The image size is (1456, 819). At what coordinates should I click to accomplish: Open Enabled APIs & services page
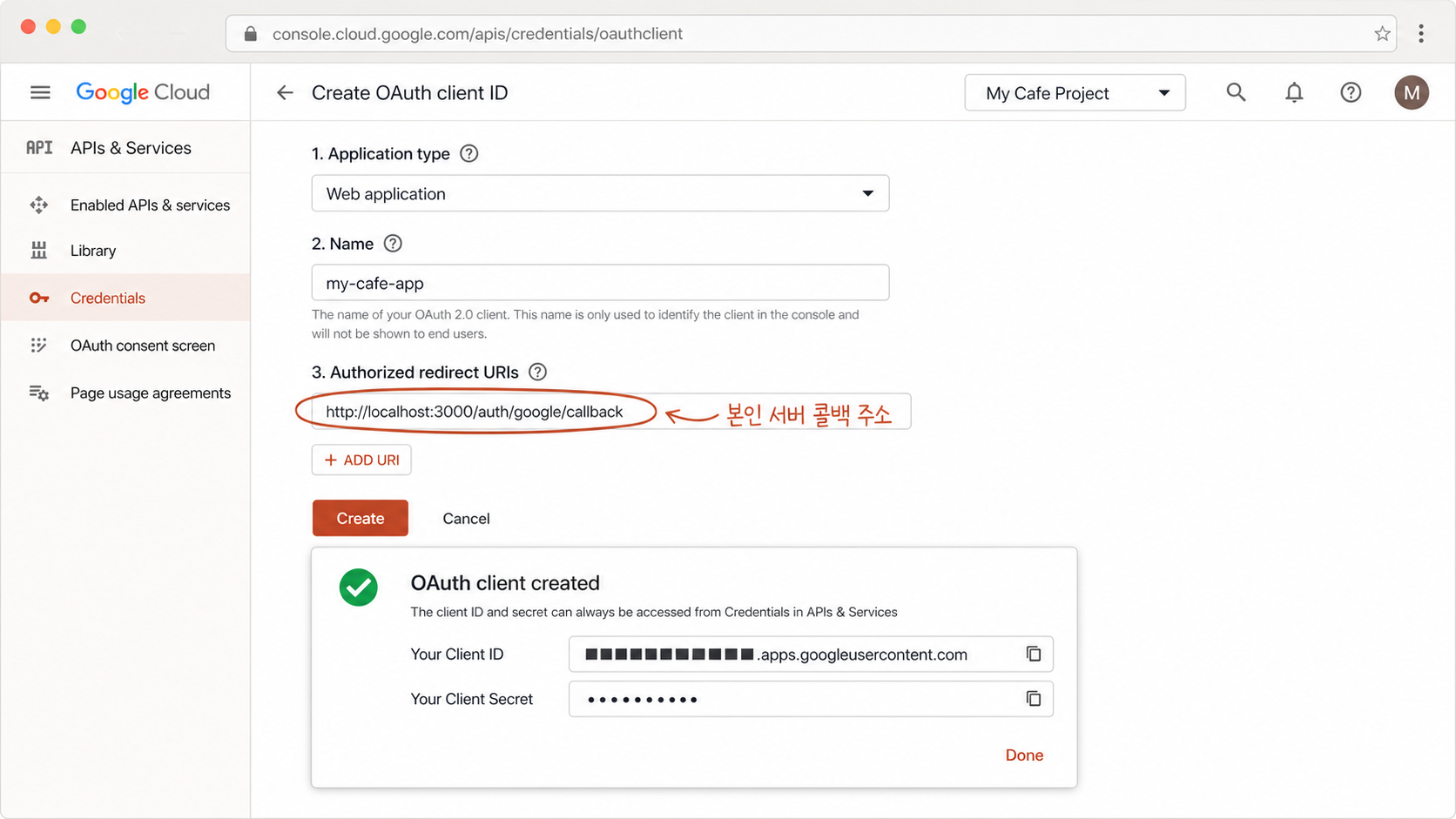point(125,205)
